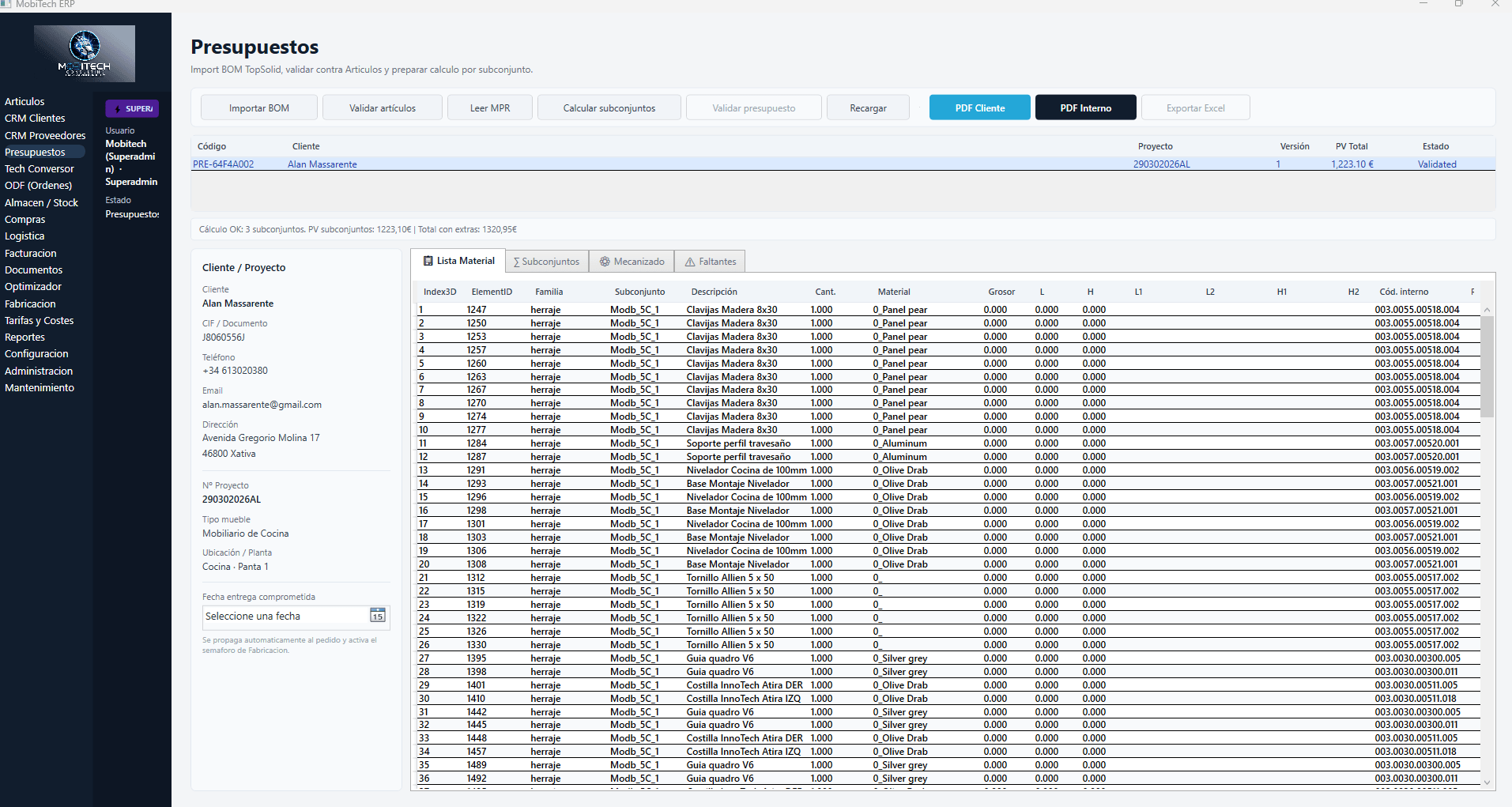Click the Leer MPR button
The image size is (1512, 807).
point(489,108)
